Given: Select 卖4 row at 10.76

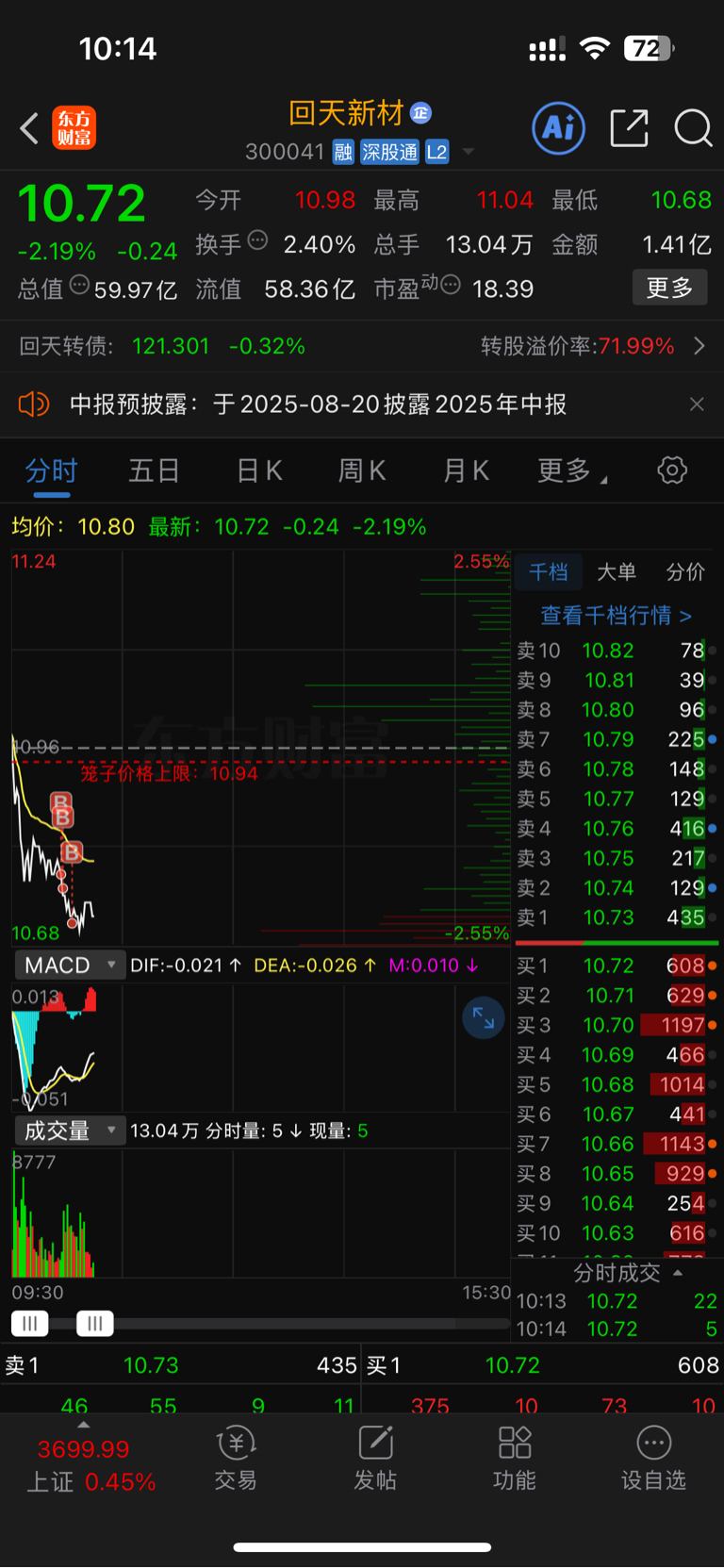Looking at the screenshot, I should 617,829.
